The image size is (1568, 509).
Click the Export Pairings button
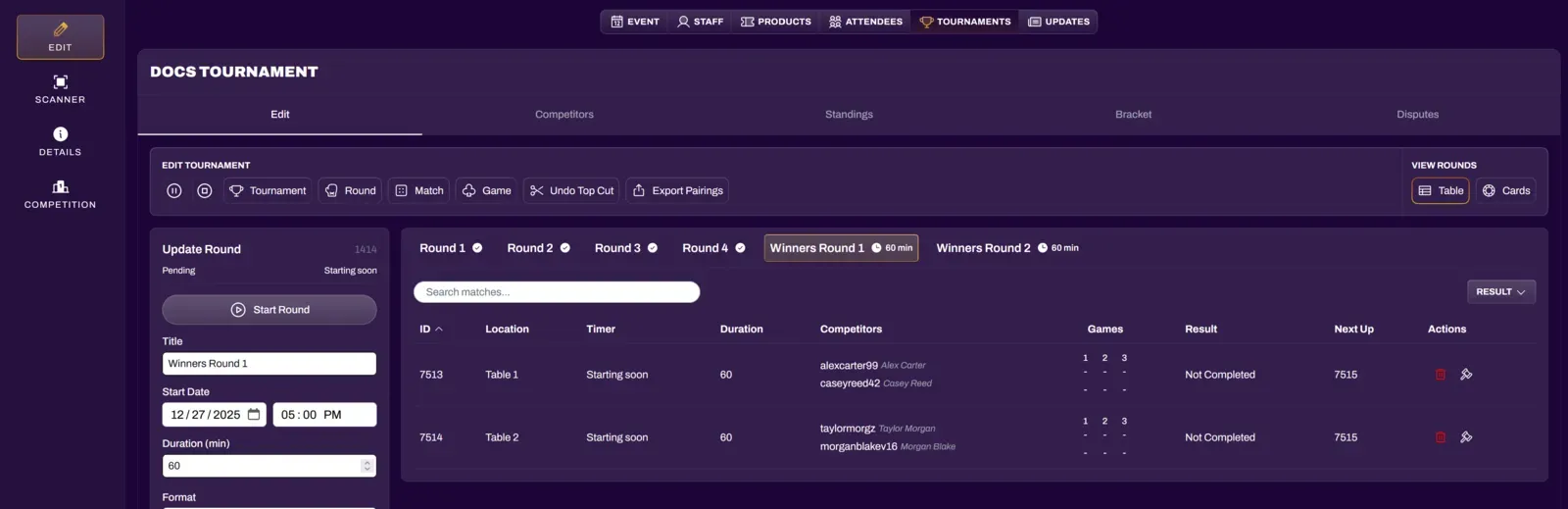coord(677,191)
